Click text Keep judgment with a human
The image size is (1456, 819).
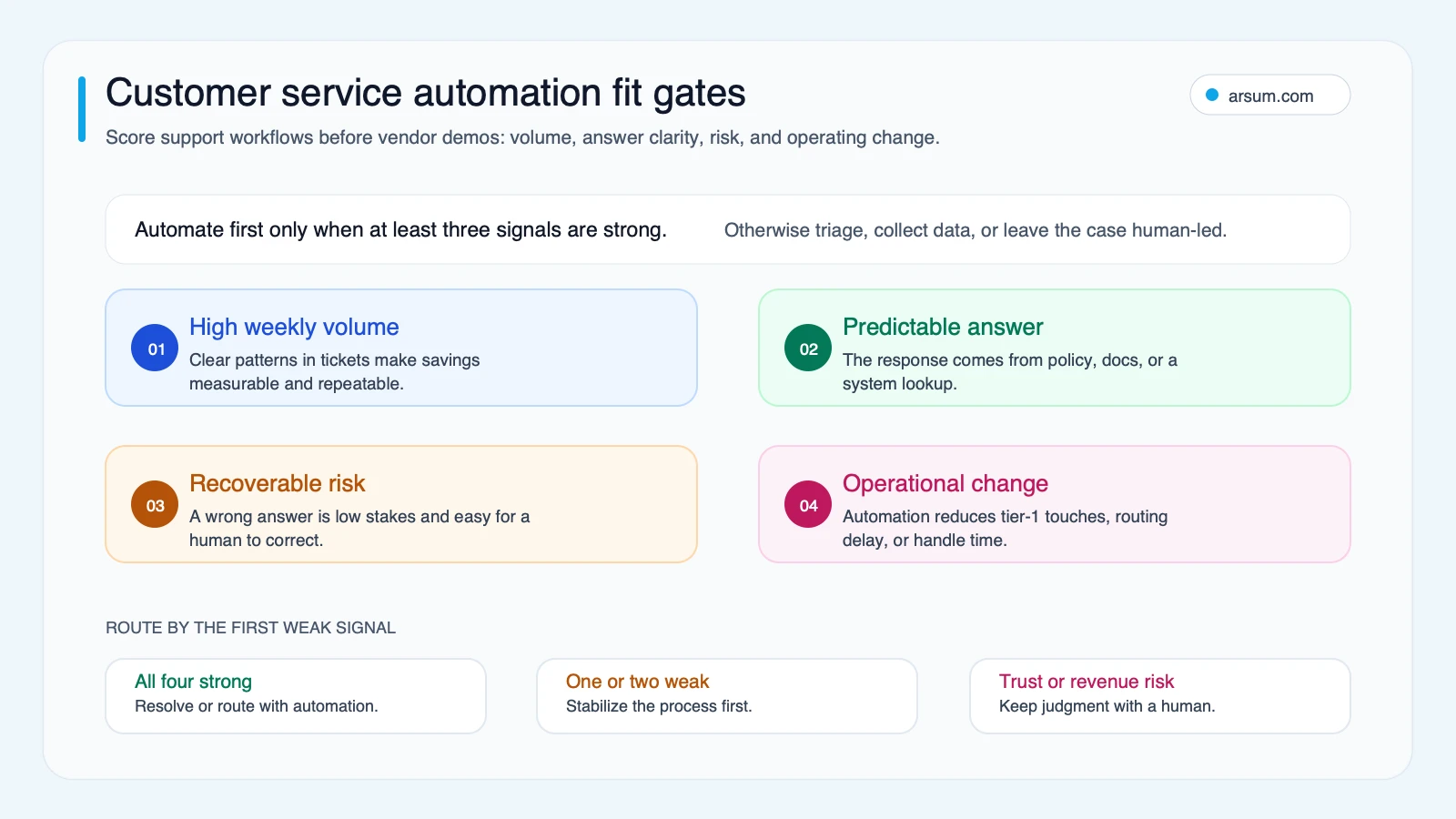click(1107, 706)
